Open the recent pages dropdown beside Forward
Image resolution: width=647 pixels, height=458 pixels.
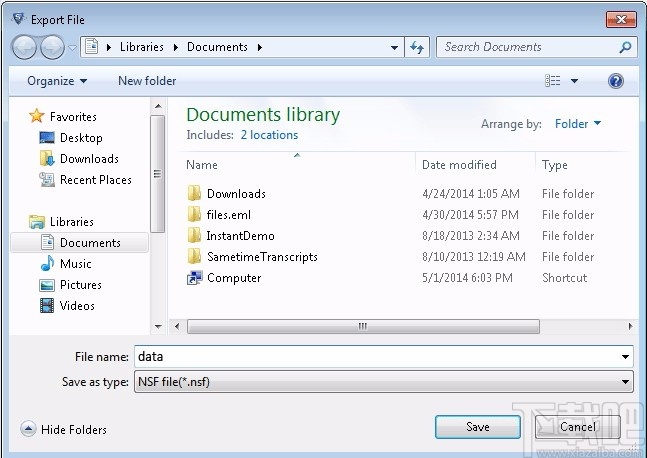click(x=72, y=48)
